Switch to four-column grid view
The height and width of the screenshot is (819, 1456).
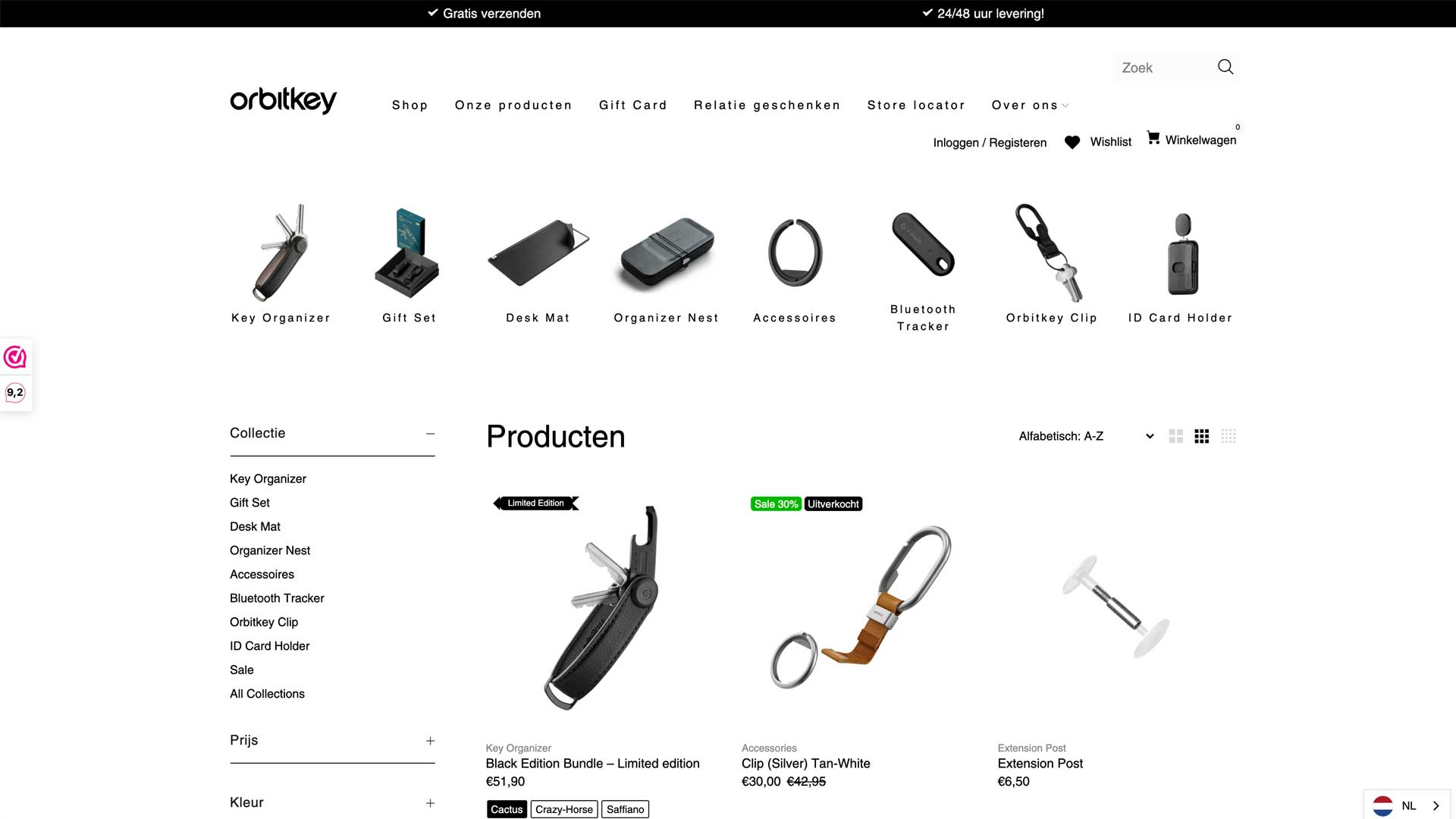(1228, 436)
